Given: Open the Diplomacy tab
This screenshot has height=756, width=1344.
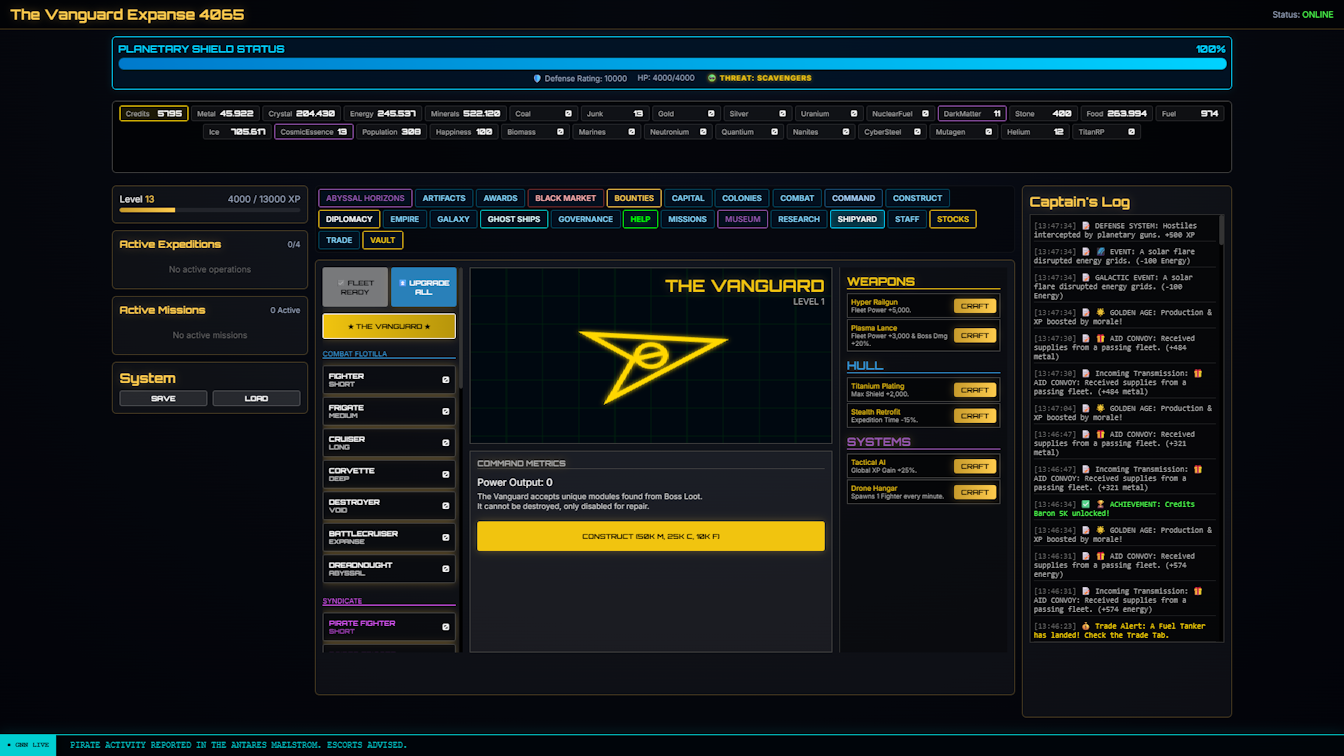Looking at the screenshot, I should pyautogui.click(x=349, y=219).
